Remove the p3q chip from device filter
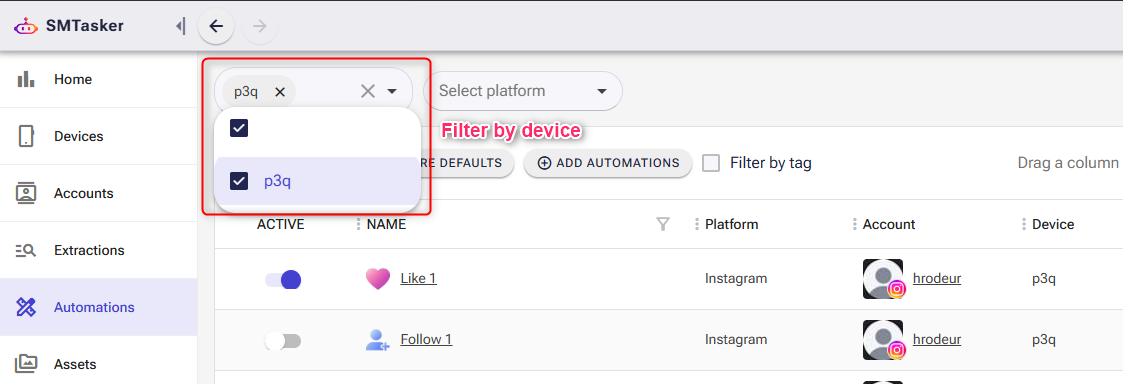 pyautogui.click(x=280, y=92)
